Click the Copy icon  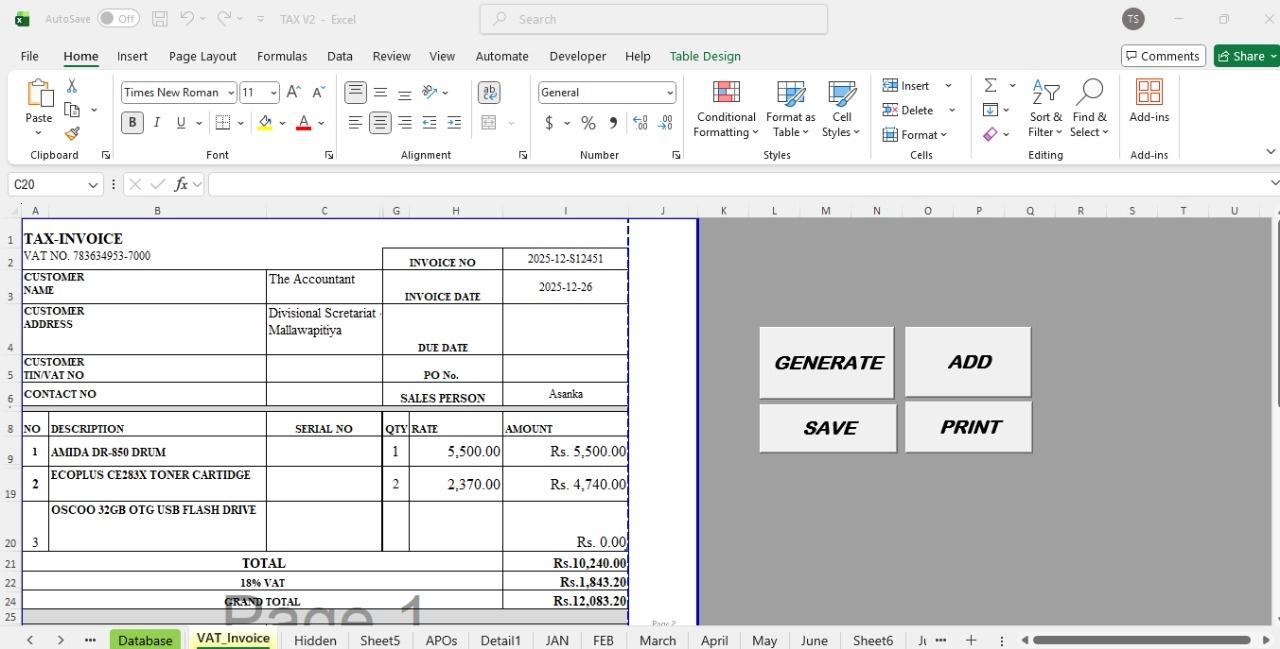72,110
